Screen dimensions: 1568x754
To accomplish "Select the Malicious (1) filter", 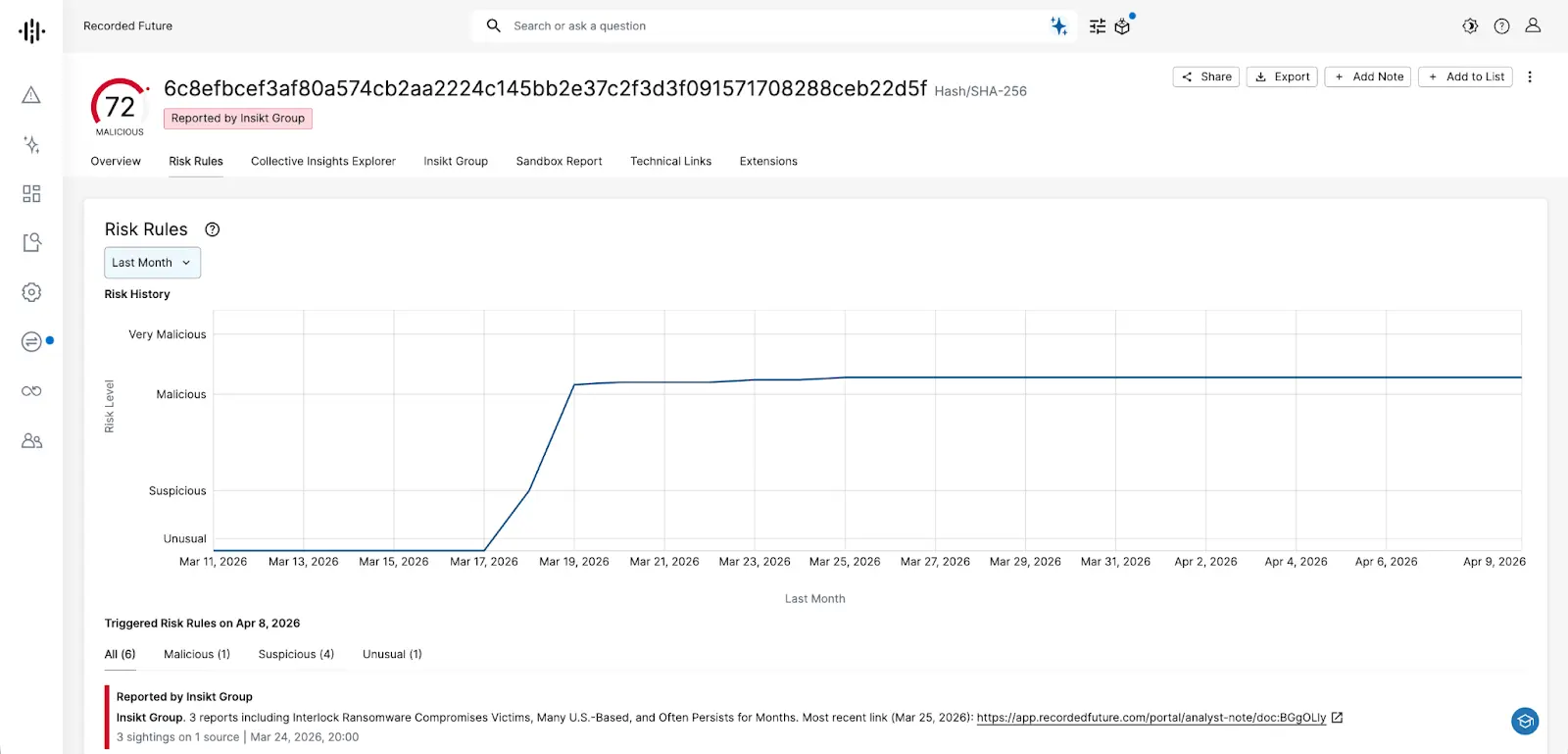I will click(197, 654).
